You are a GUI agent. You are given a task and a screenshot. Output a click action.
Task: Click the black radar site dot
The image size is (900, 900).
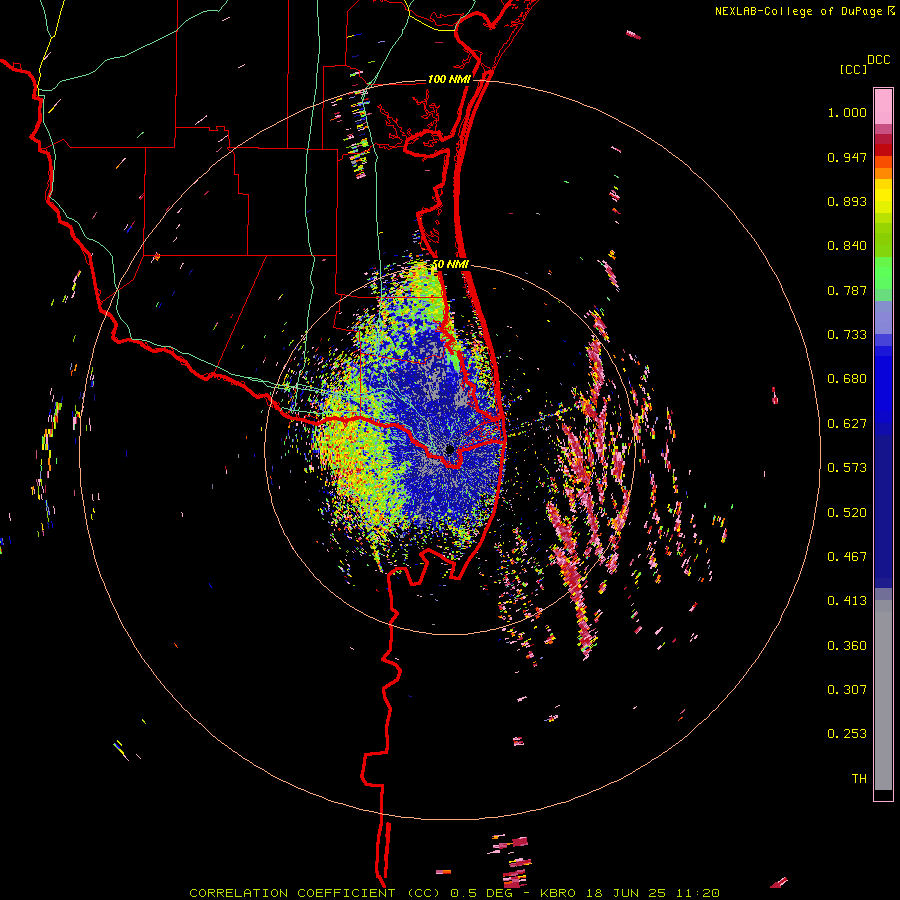point(450,450)
